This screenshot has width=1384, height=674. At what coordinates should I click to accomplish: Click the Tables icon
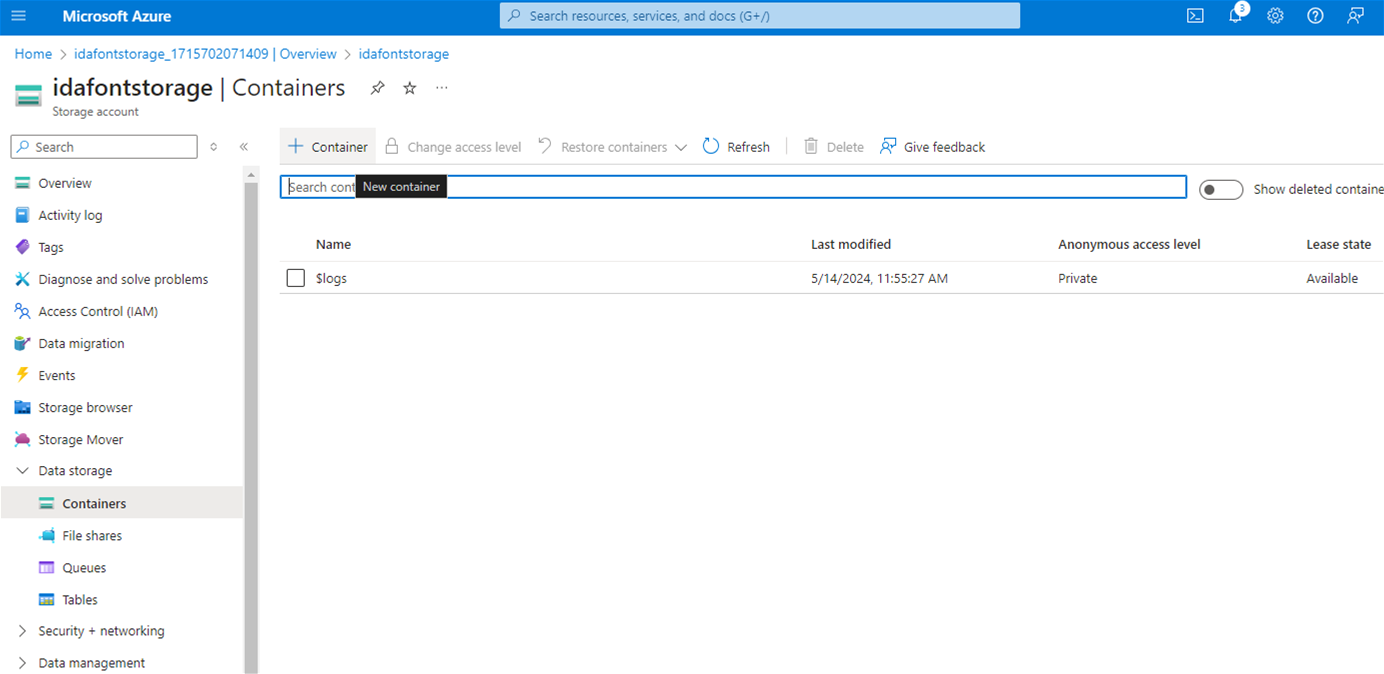[x=46, y=599]
